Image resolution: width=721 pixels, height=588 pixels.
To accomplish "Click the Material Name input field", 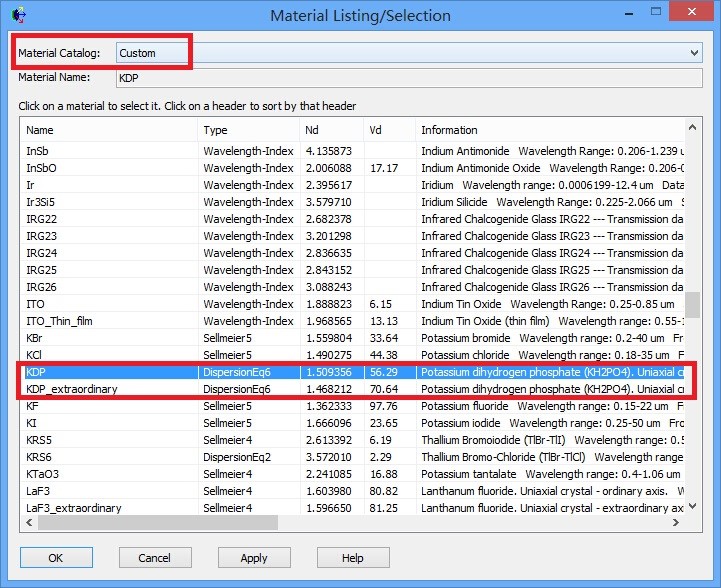I will 409,78.
